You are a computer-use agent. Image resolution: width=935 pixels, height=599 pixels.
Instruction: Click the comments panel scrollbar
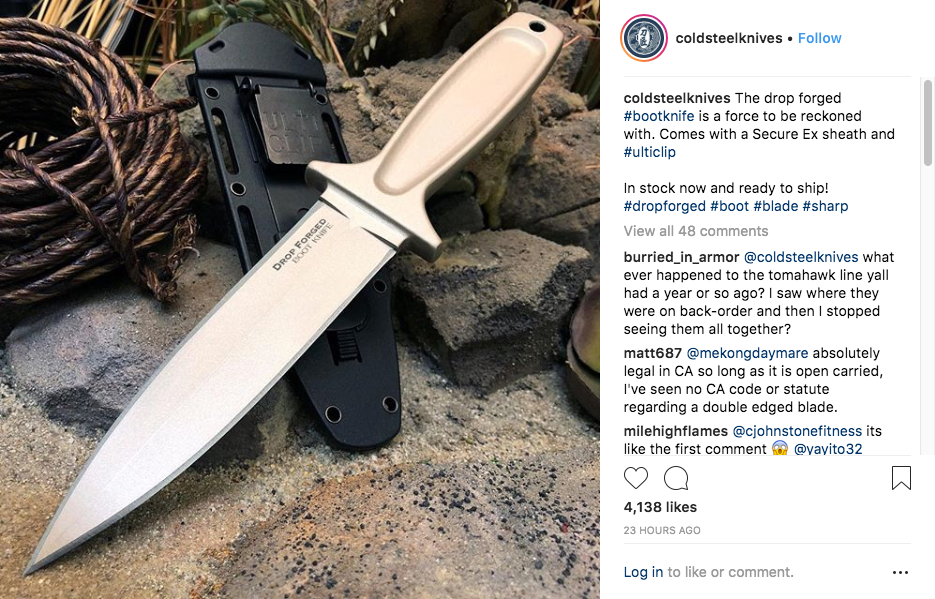pyautogui.click(x=927, y=123)
